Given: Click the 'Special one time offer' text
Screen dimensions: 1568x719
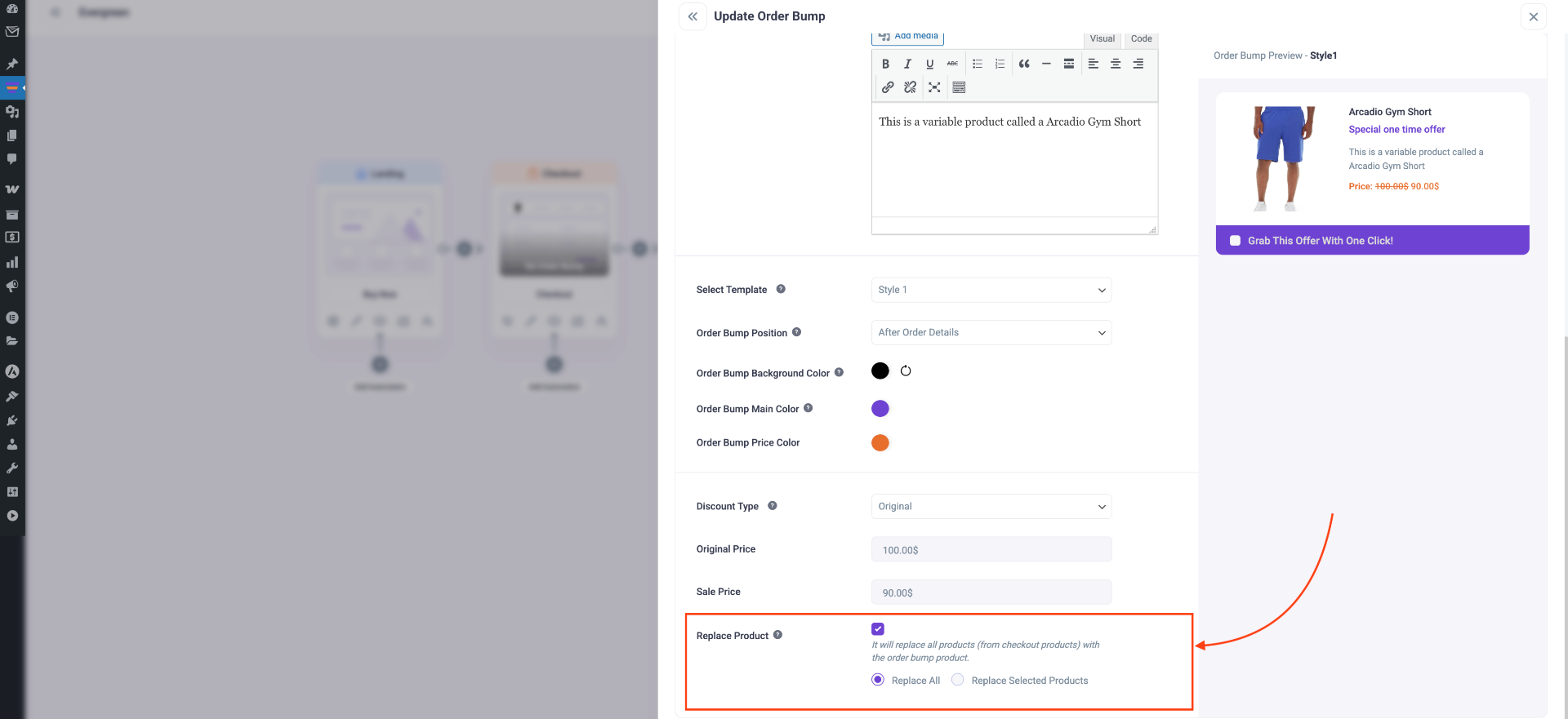Looking at the screenshot, I should pyautogui.click(x=1396, y=129).
